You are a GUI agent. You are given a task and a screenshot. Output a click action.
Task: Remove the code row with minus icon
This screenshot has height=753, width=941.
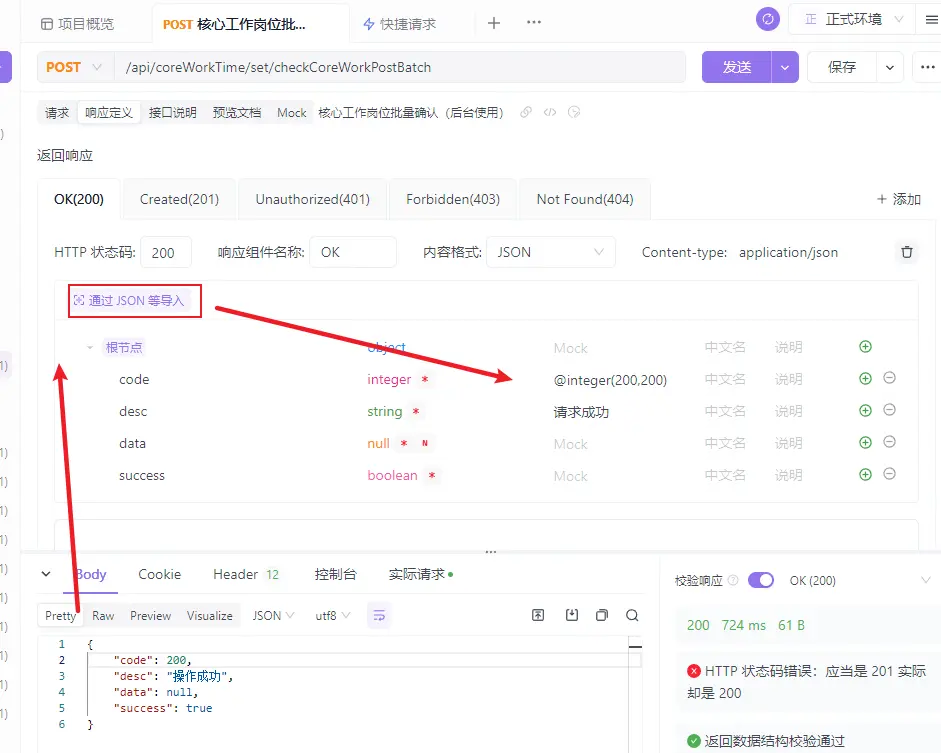889,377
